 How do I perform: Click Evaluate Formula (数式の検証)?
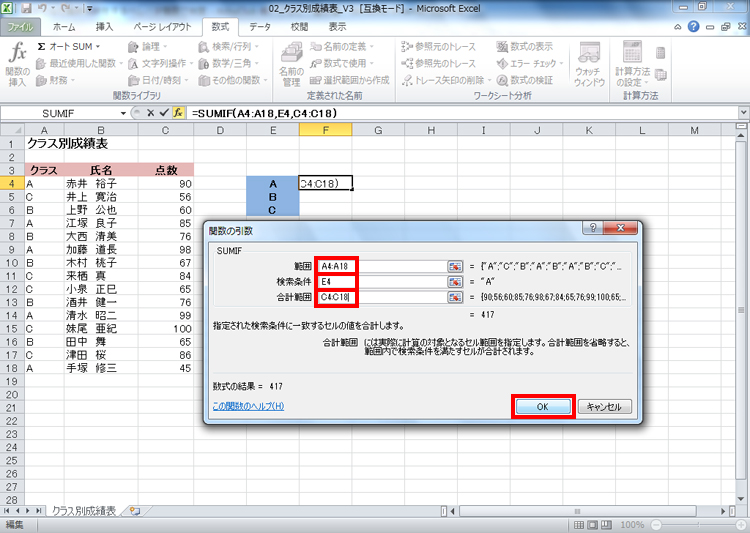(x=525, y=80)
